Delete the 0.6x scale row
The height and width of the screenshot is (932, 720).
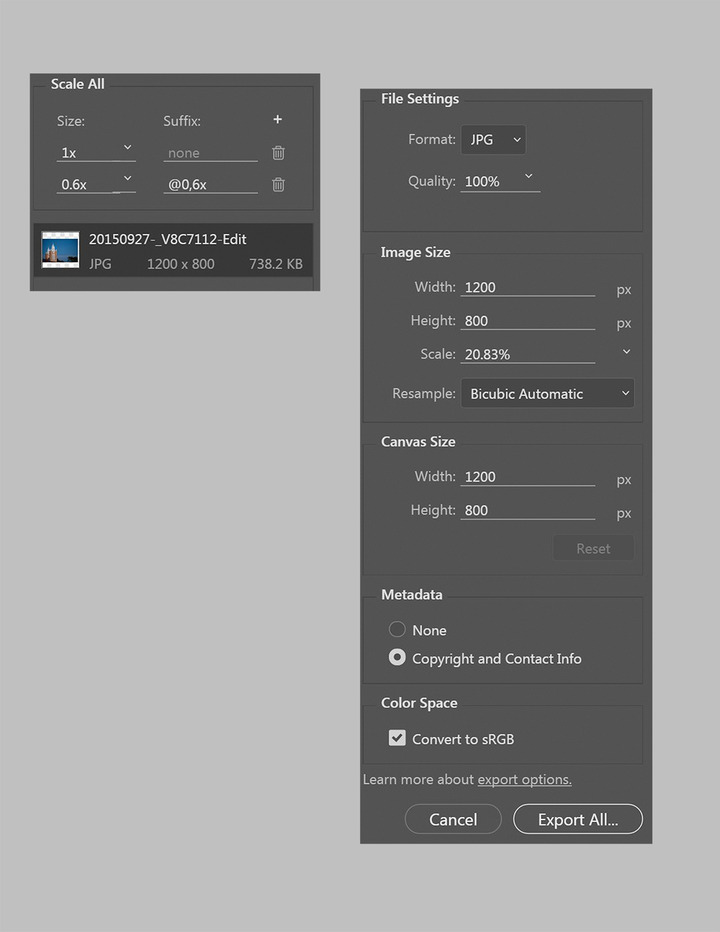click(x=278, y=185)
